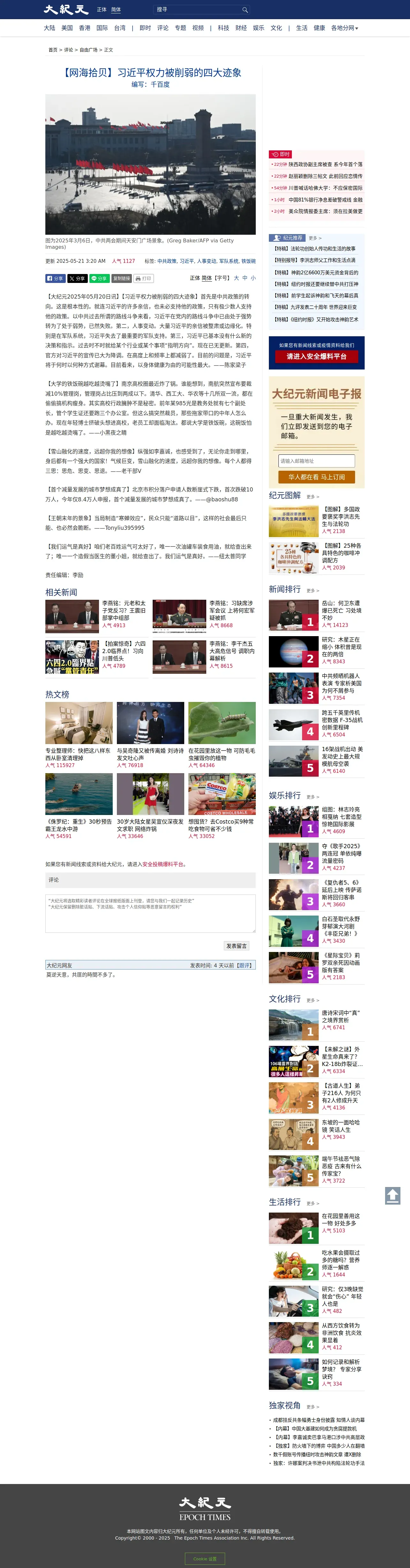Share article via LINE 分享 button

point(99,278)
